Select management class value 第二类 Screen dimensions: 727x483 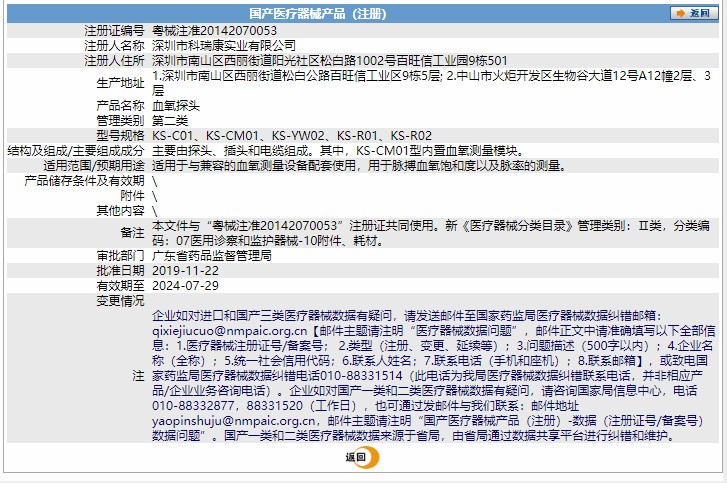170,121
